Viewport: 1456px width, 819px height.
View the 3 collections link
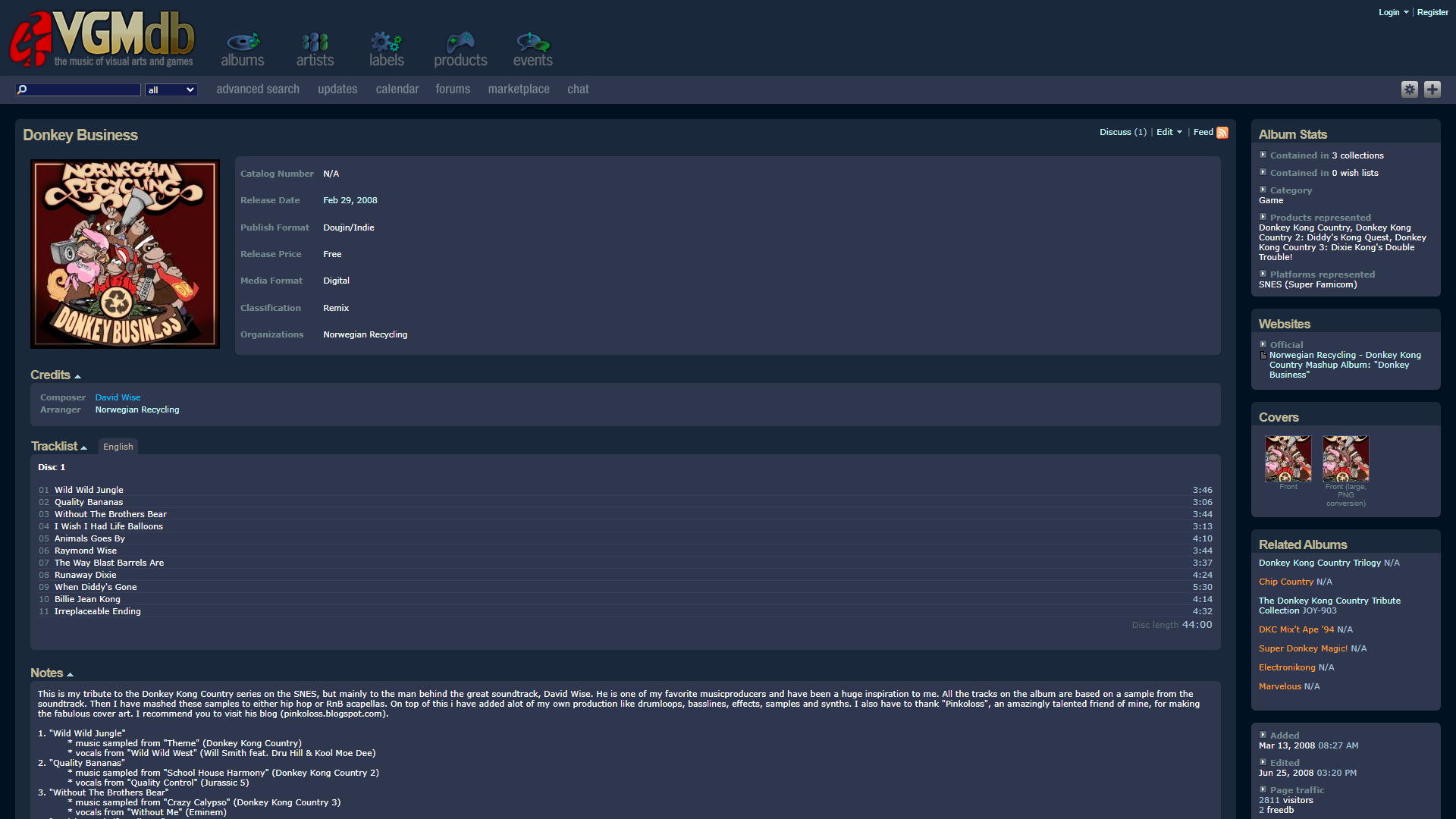[x=1357, y=155]
